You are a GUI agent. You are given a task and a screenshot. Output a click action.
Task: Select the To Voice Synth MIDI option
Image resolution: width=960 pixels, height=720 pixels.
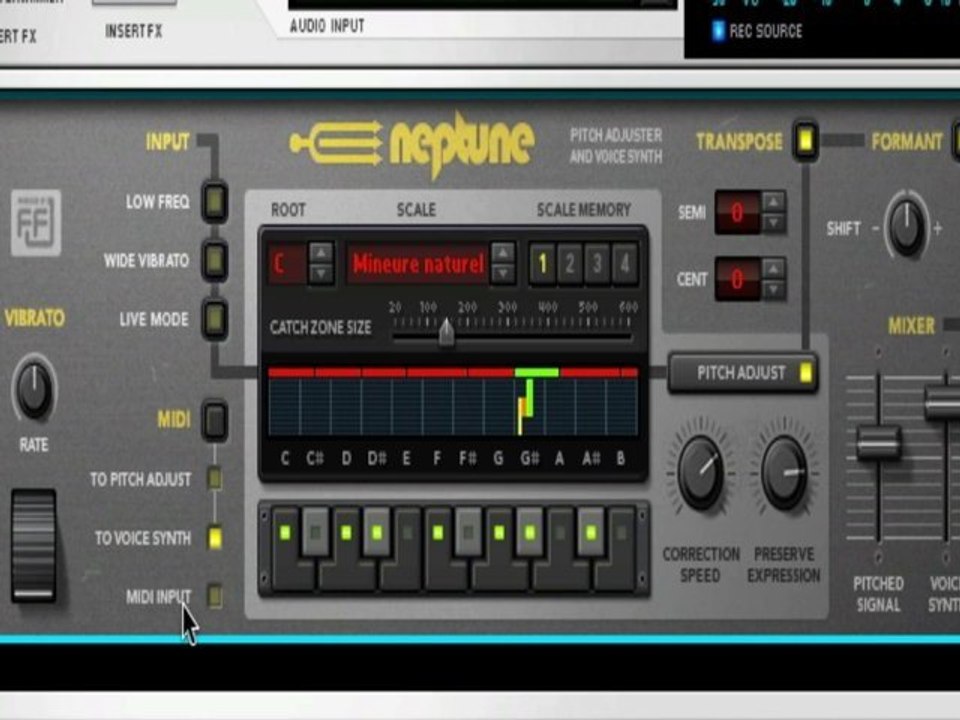point(215,538)
